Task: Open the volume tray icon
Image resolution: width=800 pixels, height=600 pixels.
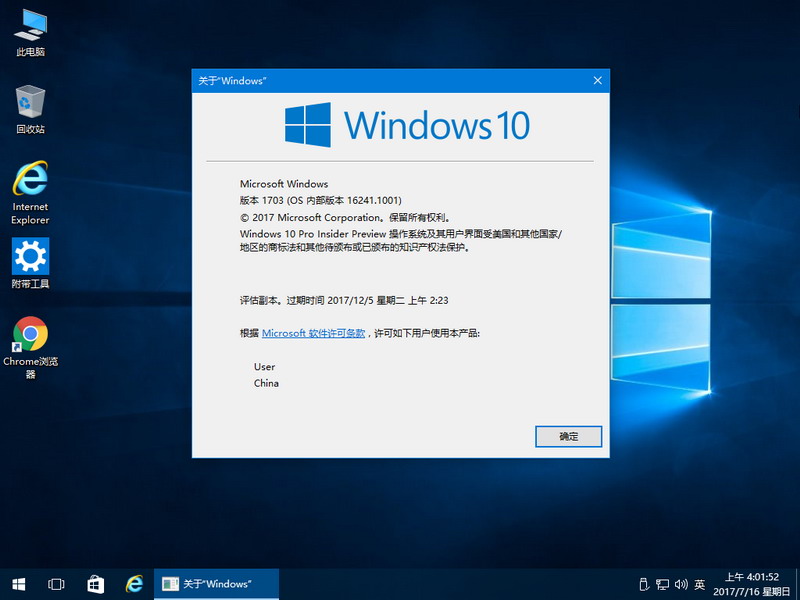Action: pyautogui.click(x=681, y=584)
